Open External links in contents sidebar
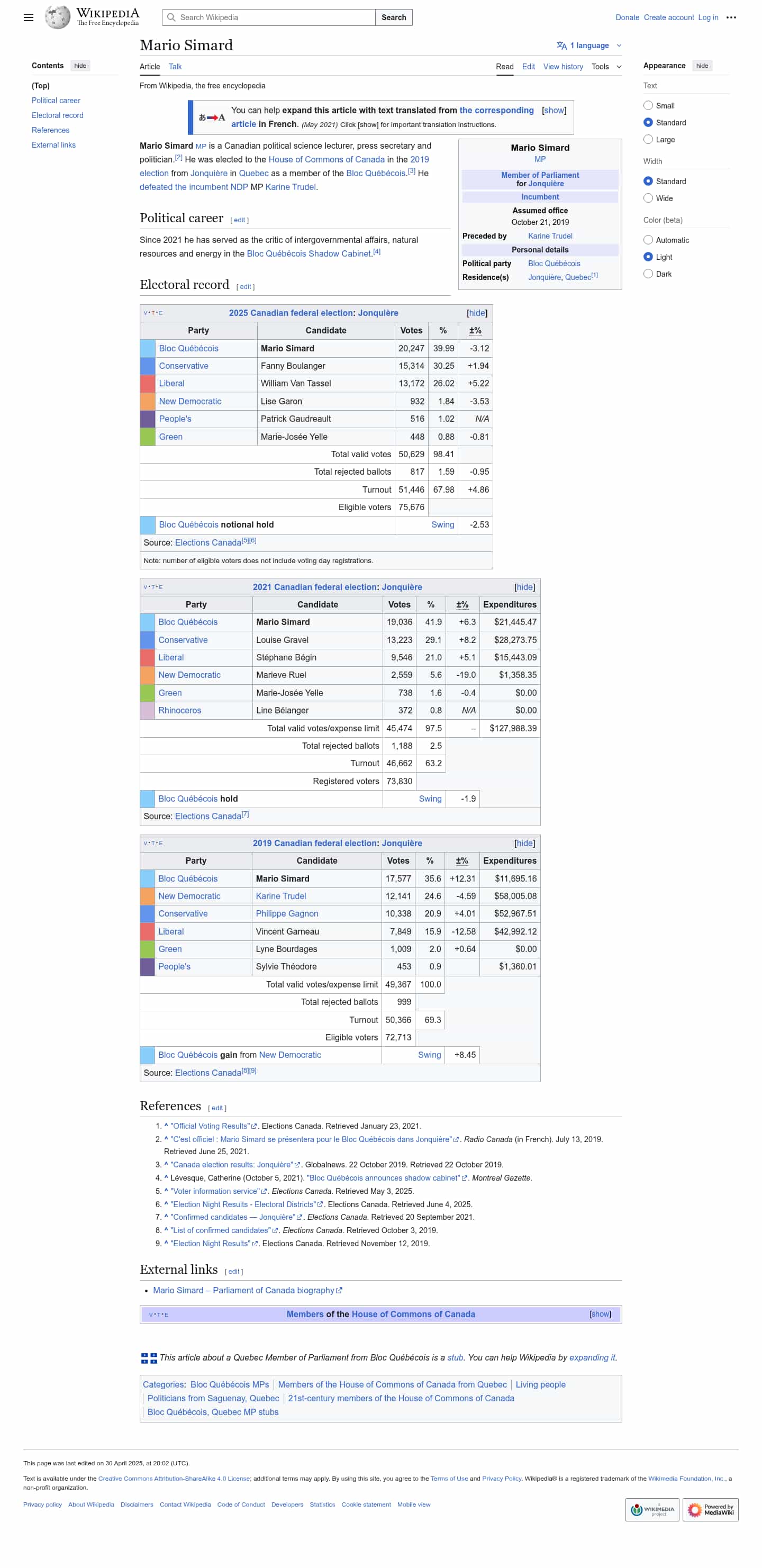Viewport: 762px width, 1568px height. [53, 145]
